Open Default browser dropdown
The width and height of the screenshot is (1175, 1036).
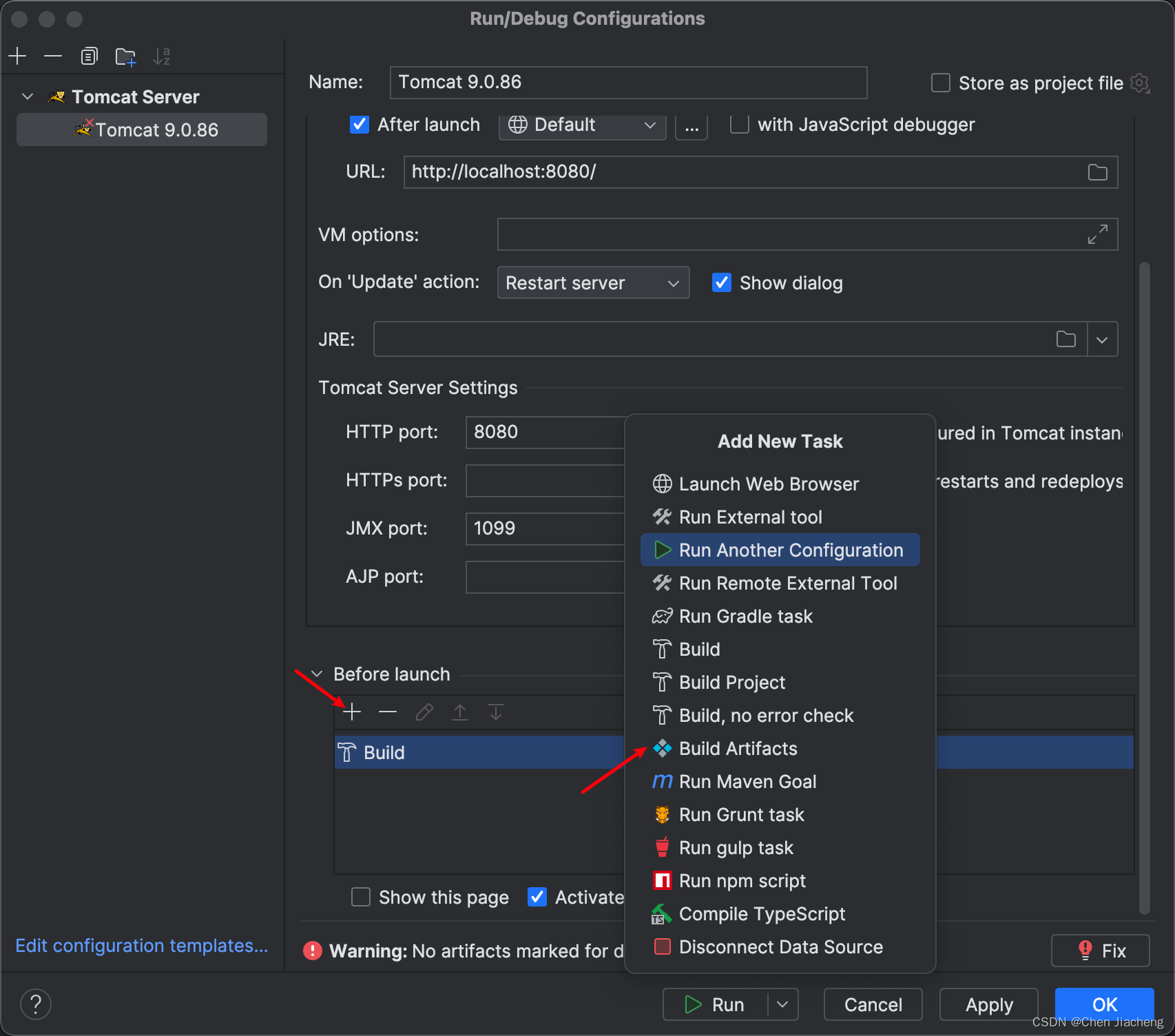[x=583, y=125]
